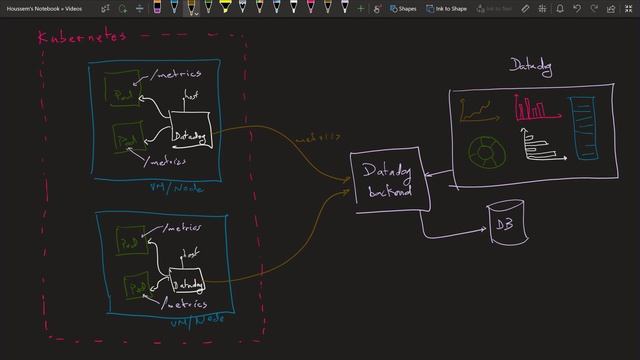Open the orange pencil options chevron

(x=196, y=13)
